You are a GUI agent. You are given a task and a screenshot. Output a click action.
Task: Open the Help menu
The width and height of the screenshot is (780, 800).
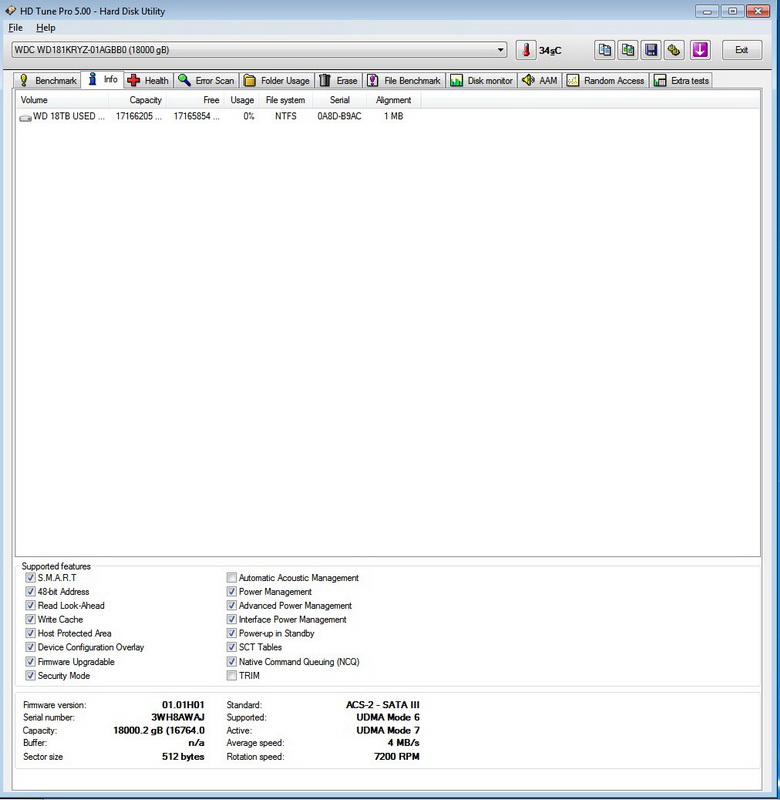point(46,28)
